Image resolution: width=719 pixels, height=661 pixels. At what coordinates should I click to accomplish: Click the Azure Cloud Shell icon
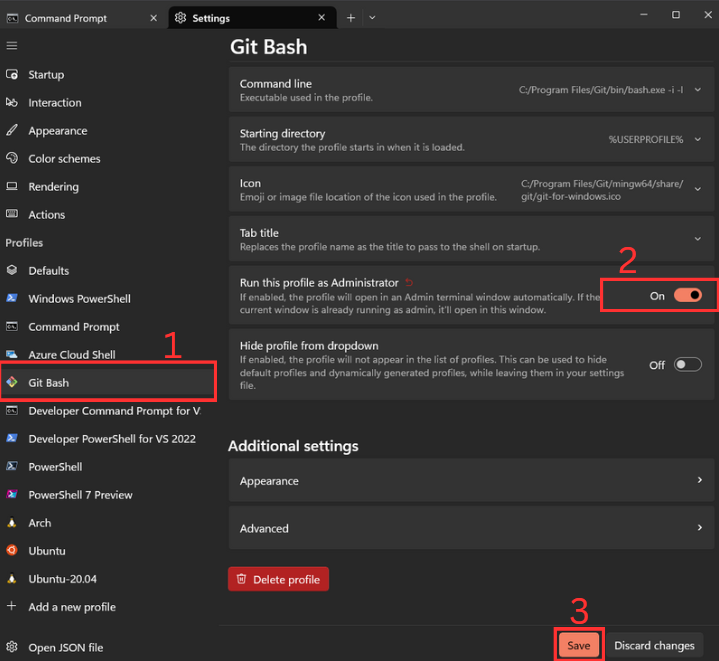(x=12, y=354)
